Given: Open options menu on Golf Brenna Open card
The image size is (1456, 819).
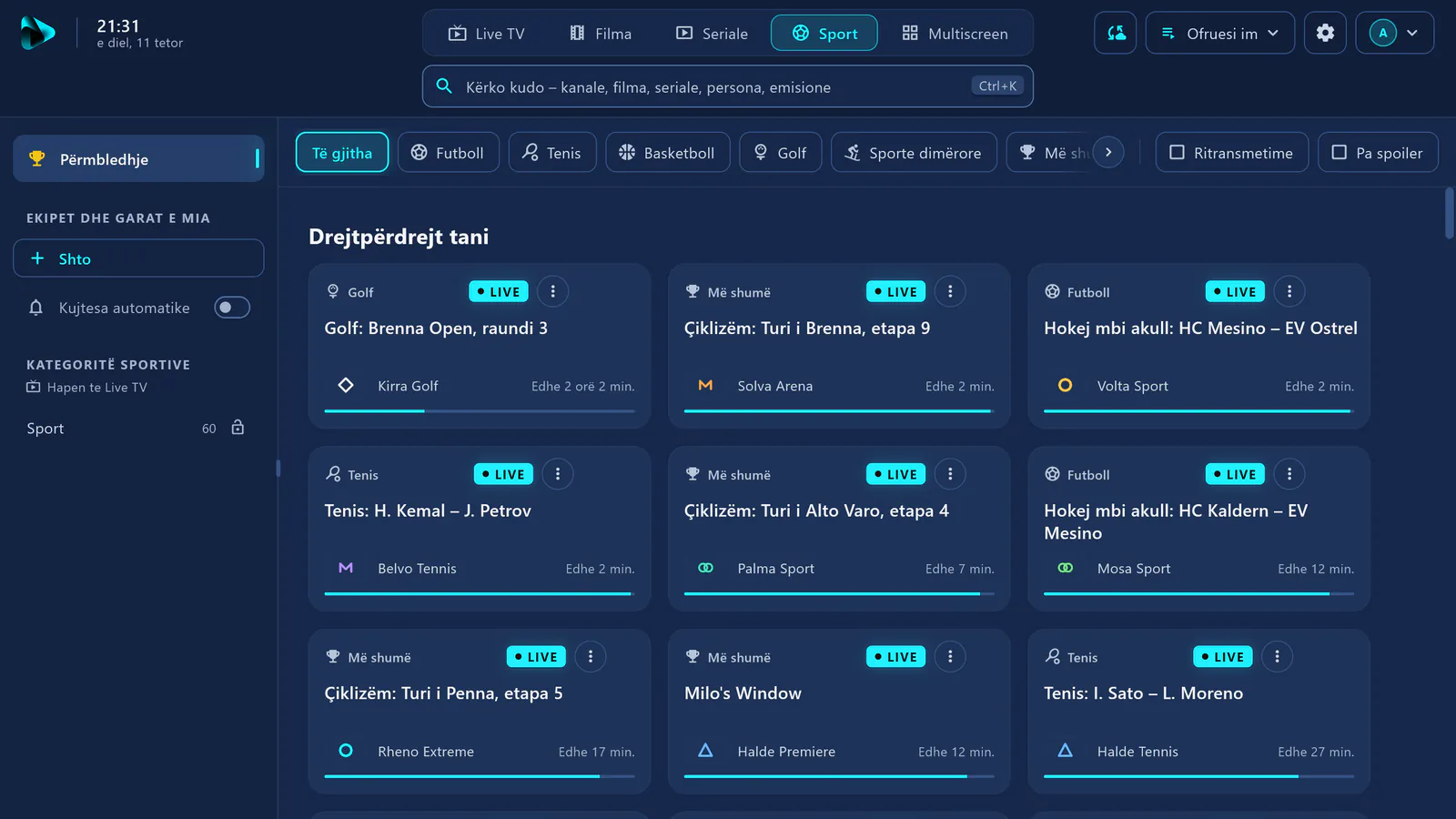Looking at the screenshot, I should point(552,291).
